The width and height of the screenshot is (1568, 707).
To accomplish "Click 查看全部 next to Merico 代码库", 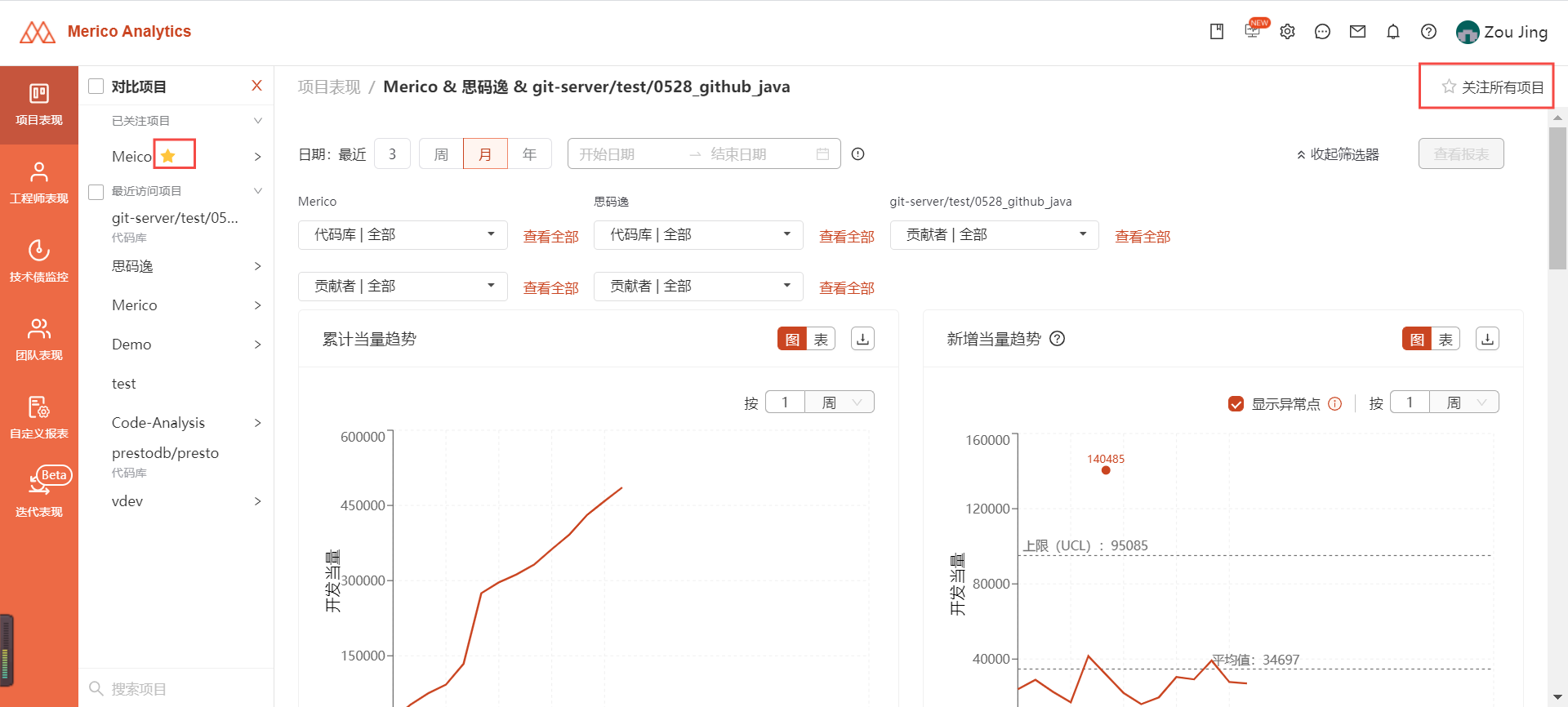I will pyautogui.click(x=551, y=237).
